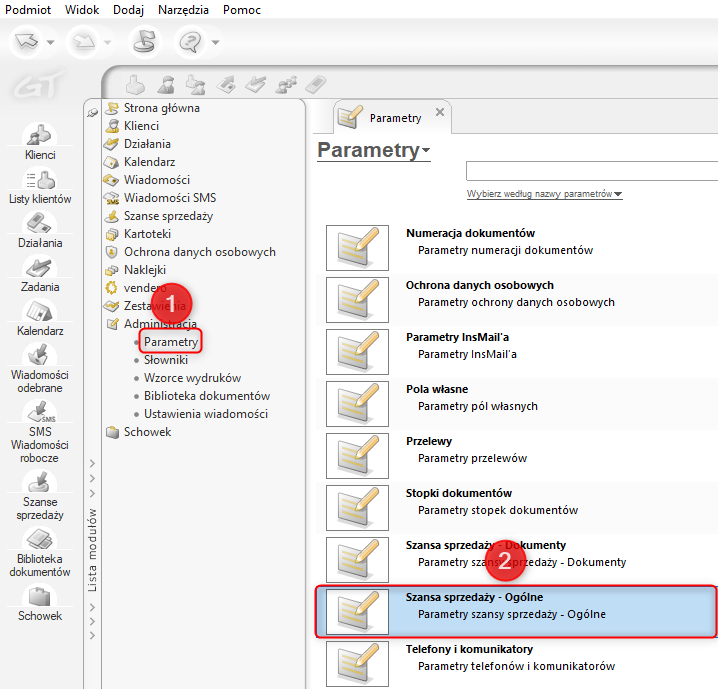The height and width of the screenshot is (689, 718).
Task: Click the back navigation arrow icon
Action: 26,42
